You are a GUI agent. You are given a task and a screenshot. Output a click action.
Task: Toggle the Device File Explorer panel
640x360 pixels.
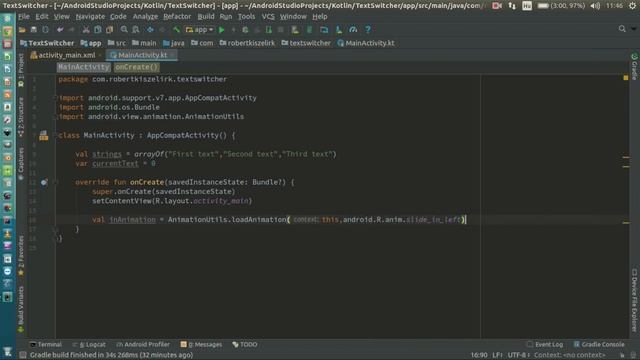[634, 300]
